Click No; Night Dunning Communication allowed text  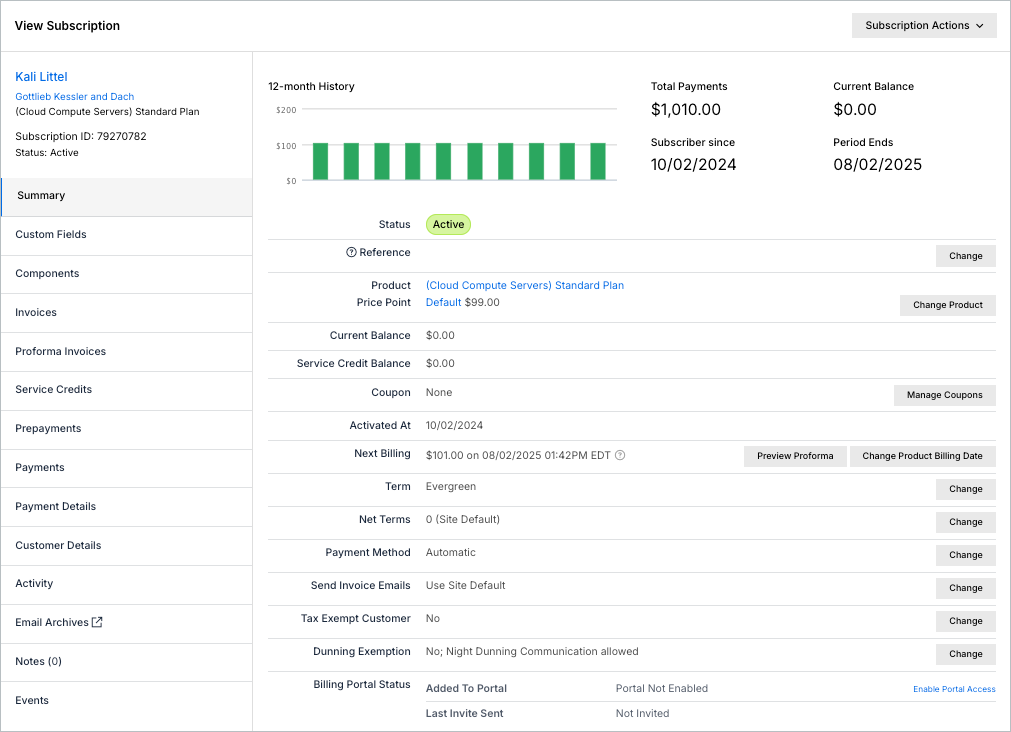pos(532,651)
